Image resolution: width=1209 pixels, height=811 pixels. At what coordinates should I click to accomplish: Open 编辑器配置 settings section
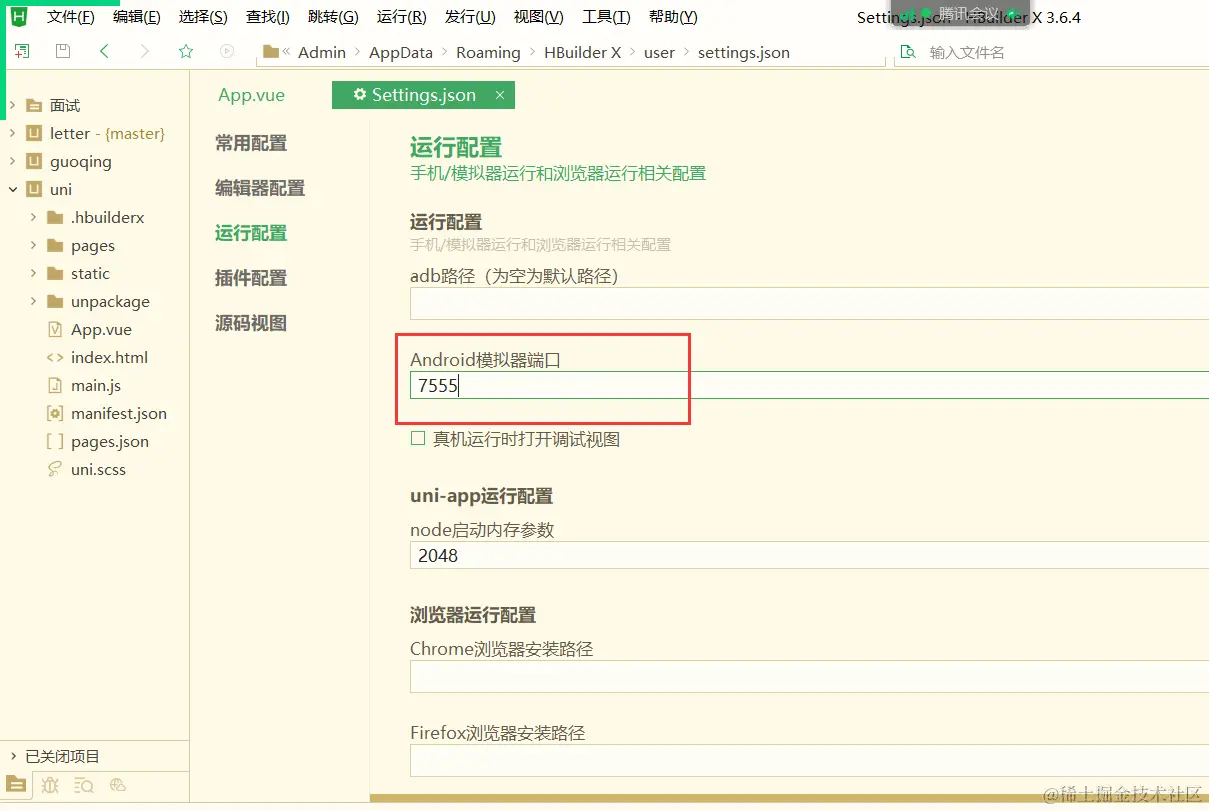[260, 188]
